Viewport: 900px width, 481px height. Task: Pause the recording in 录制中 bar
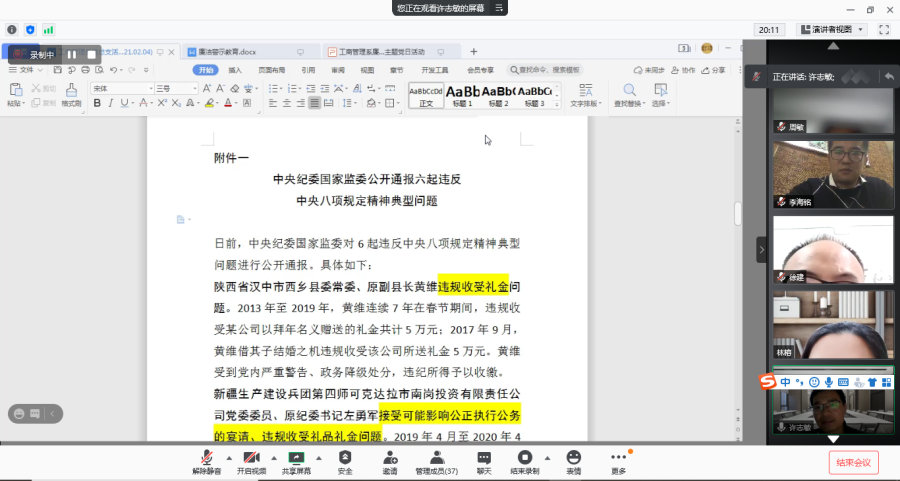coord(72,54)
